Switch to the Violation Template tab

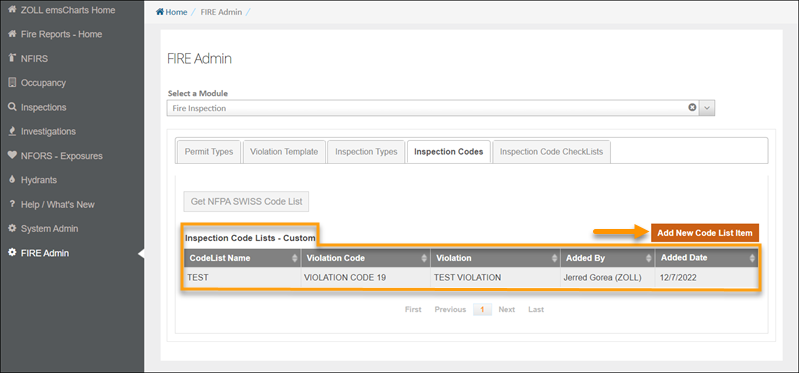point(284,152)
